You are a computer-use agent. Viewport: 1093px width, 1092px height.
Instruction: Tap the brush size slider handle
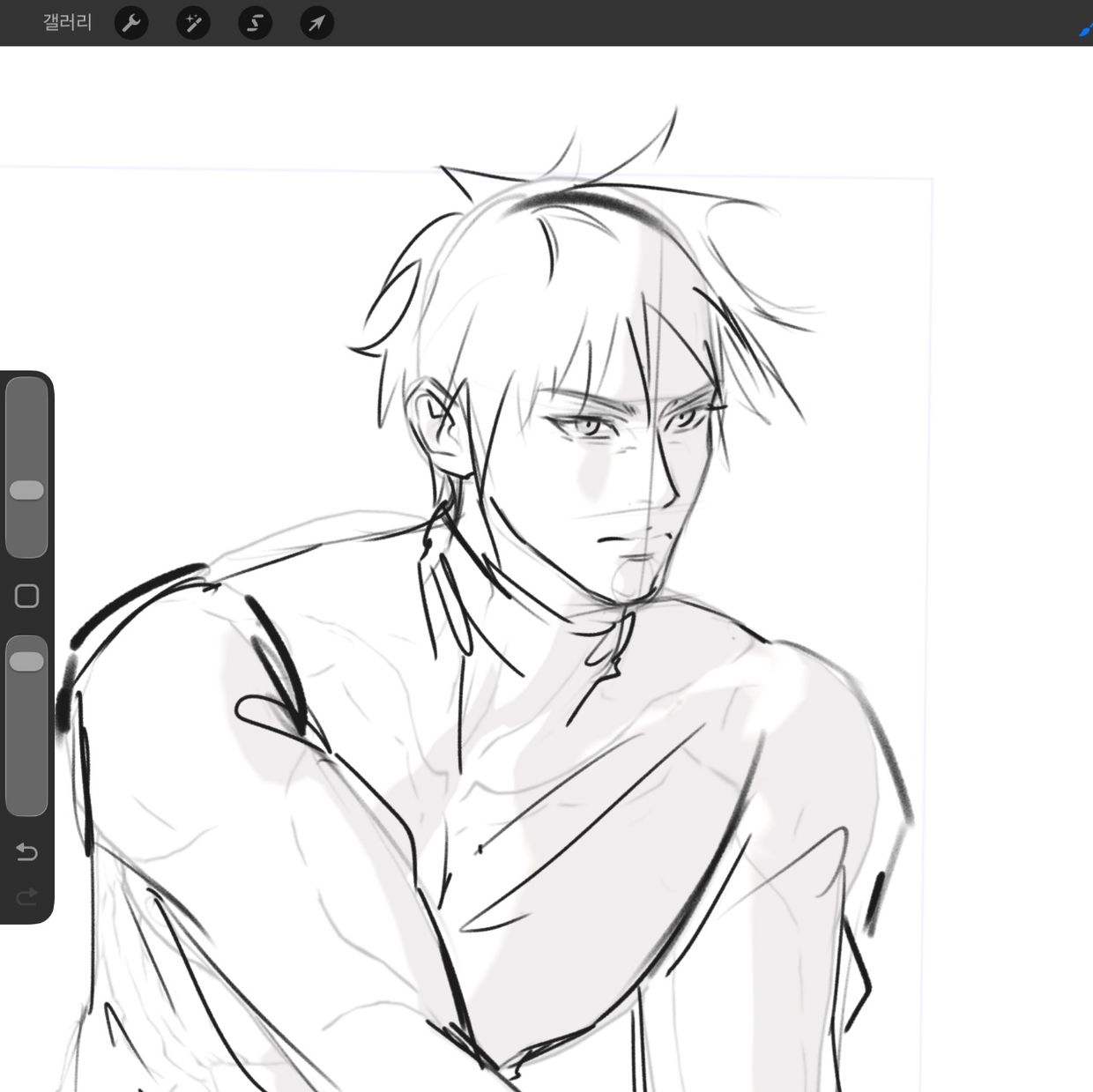26,490
